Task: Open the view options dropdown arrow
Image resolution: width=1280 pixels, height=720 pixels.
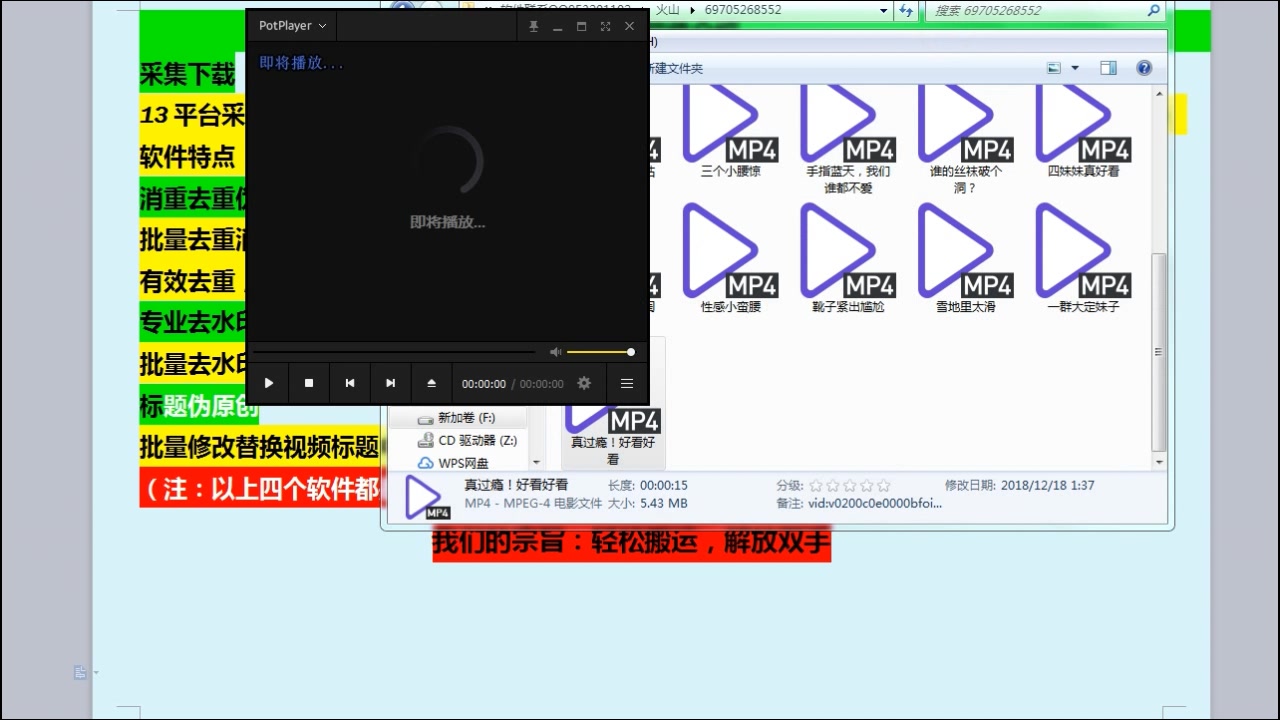Action: [1075, 68]
